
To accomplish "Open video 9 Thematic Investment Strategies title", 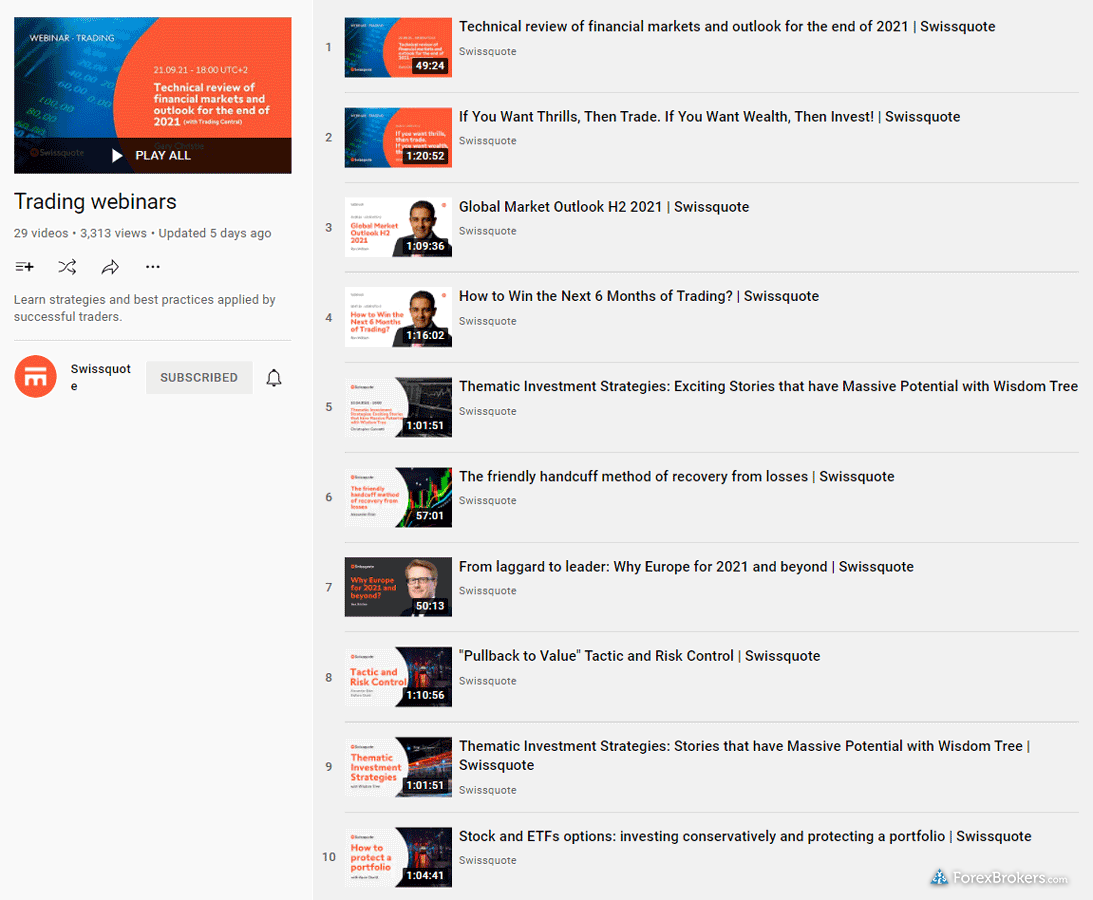I will click(x=744, y=756).
